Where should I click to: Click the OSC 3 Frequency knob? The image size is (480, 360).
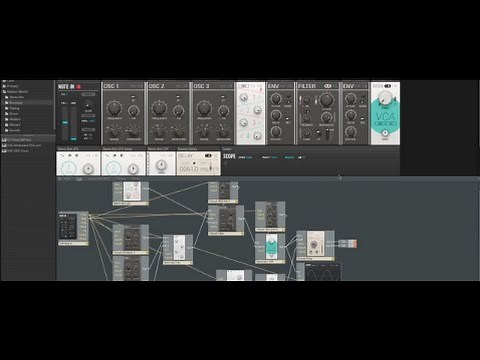click(204, 108)
